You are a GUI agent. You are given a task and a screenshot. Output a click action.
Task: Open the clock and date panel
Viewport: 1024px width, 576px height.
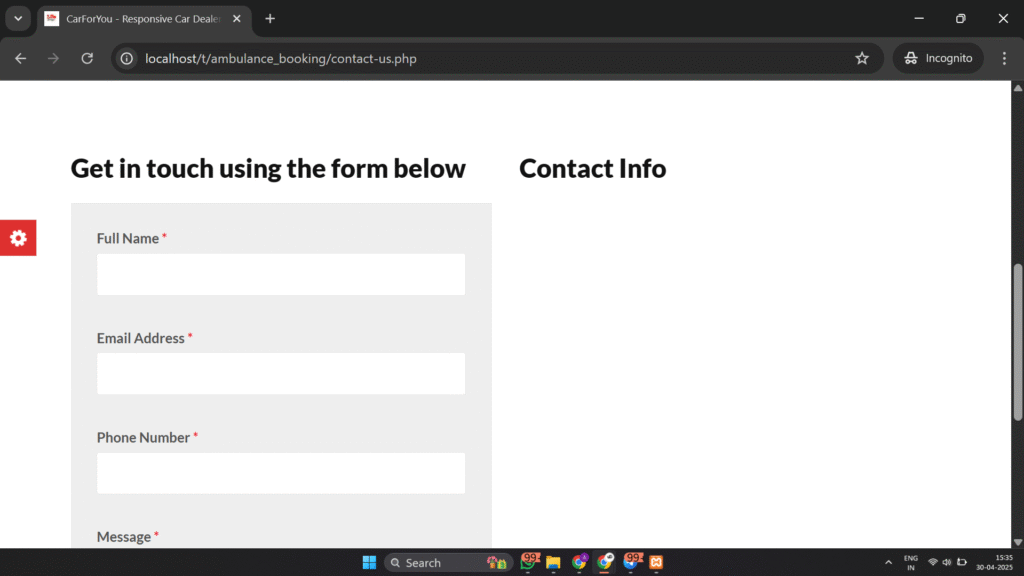[x=995, y=562]
